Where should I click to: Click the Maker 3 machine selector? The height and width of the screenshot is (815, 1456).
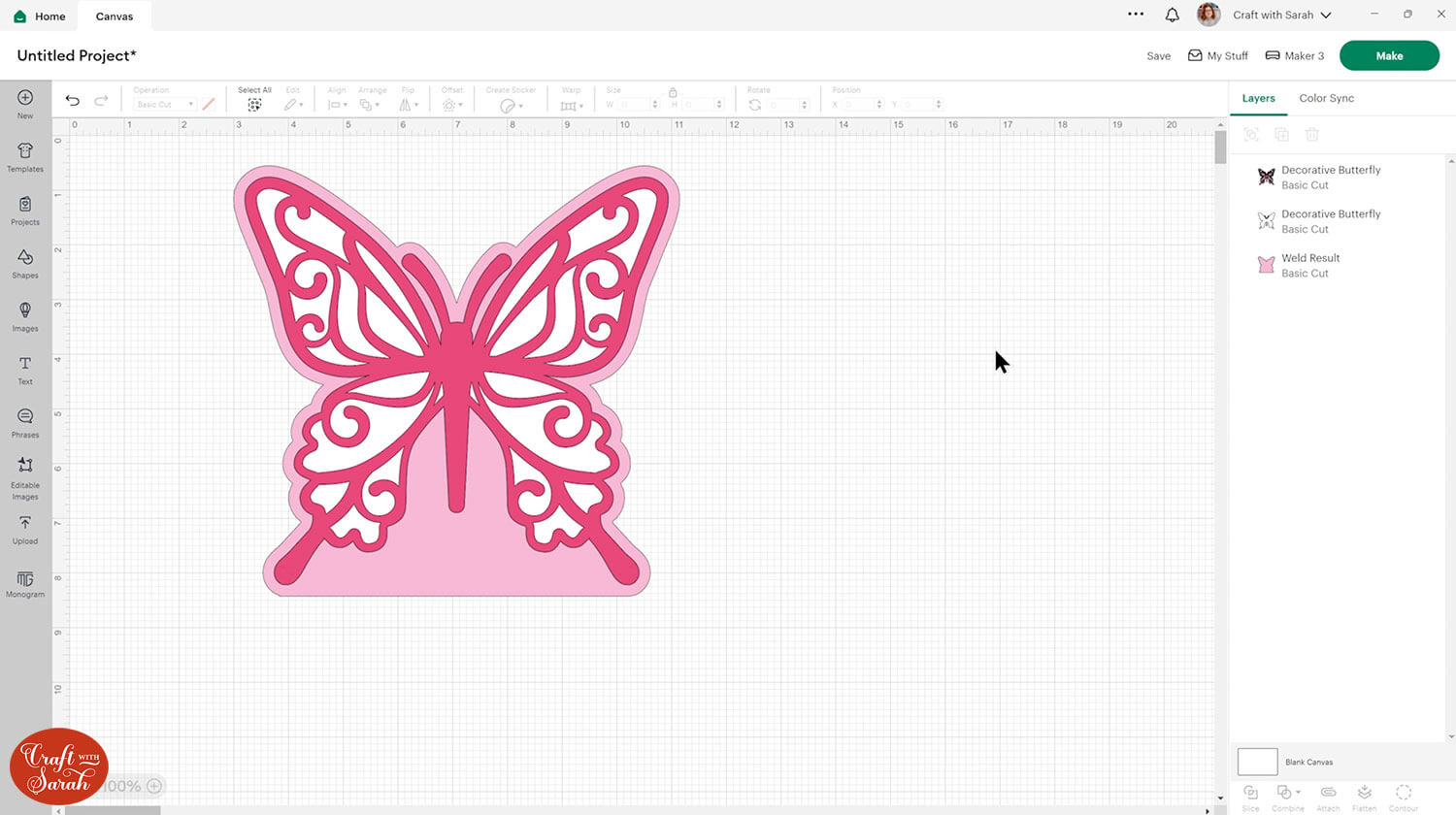point(1295,56)
